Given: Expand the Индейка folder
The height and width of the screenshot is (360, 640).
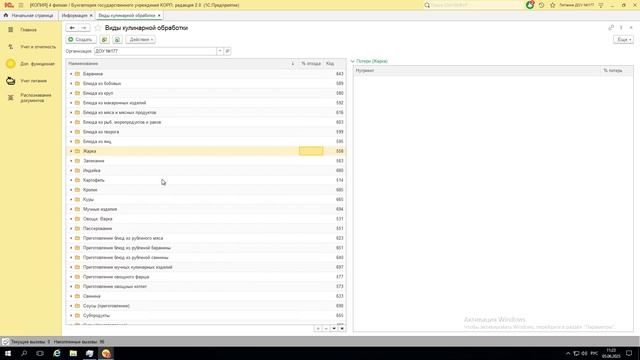Looking at the screenshot, I should 71,171.
